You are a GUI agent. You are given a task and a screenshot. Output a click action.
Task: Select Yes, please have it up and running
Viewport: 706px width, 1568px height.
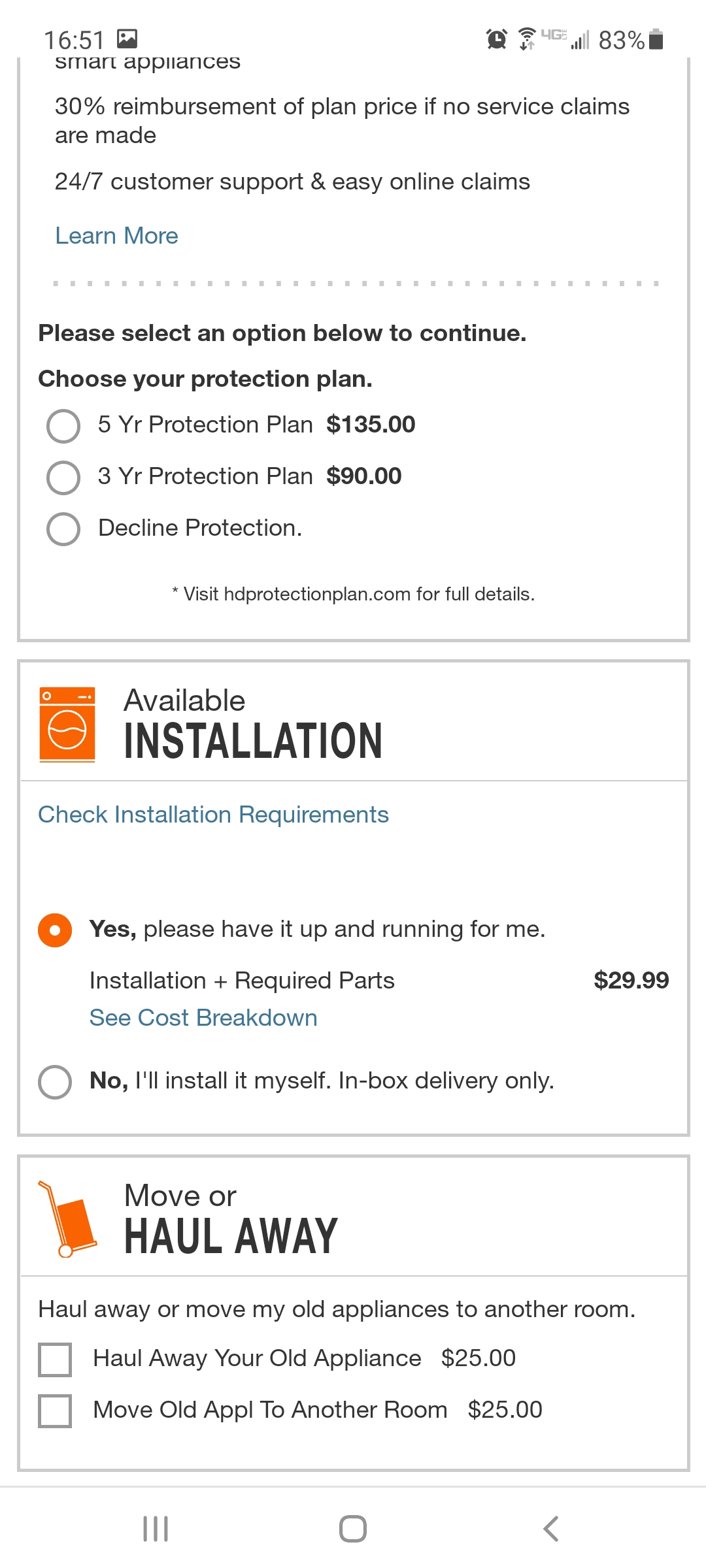pyautogui.click(x=55, y=929)
